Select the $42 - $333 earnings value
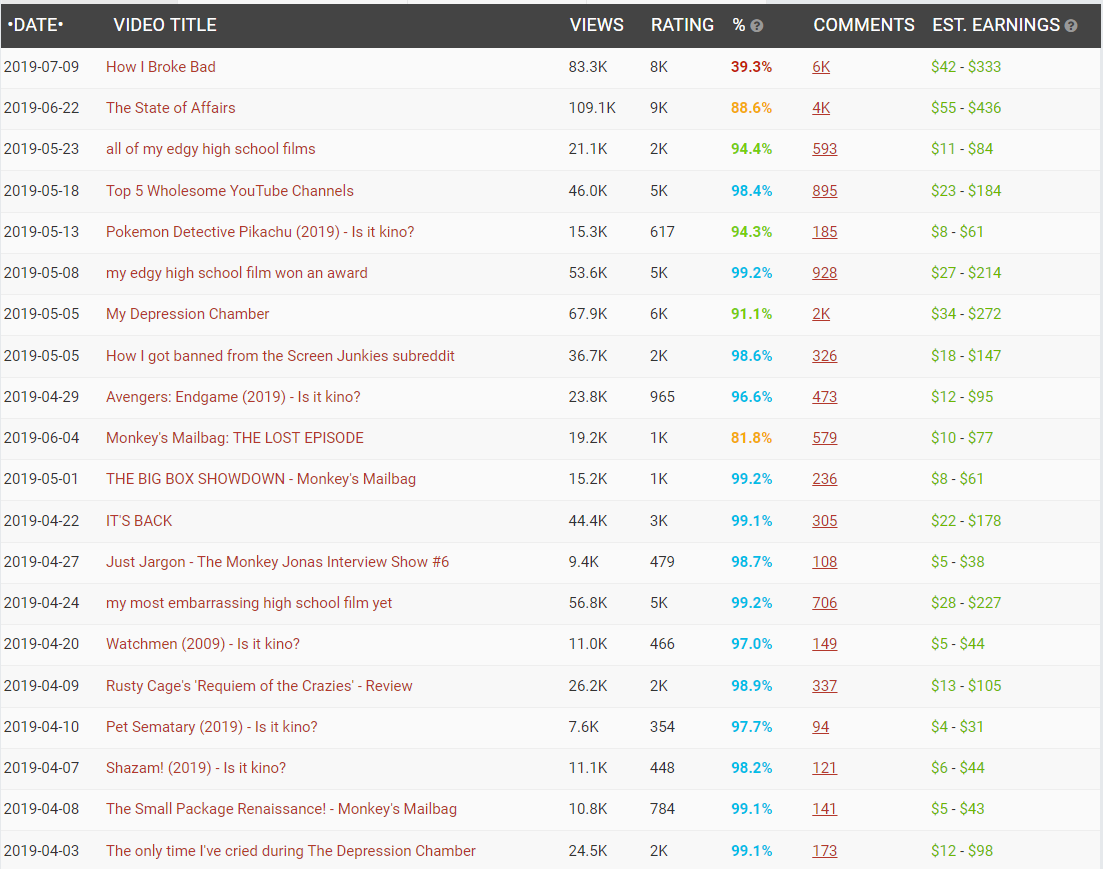The image size is (1104, 869). tap(966, 67)
